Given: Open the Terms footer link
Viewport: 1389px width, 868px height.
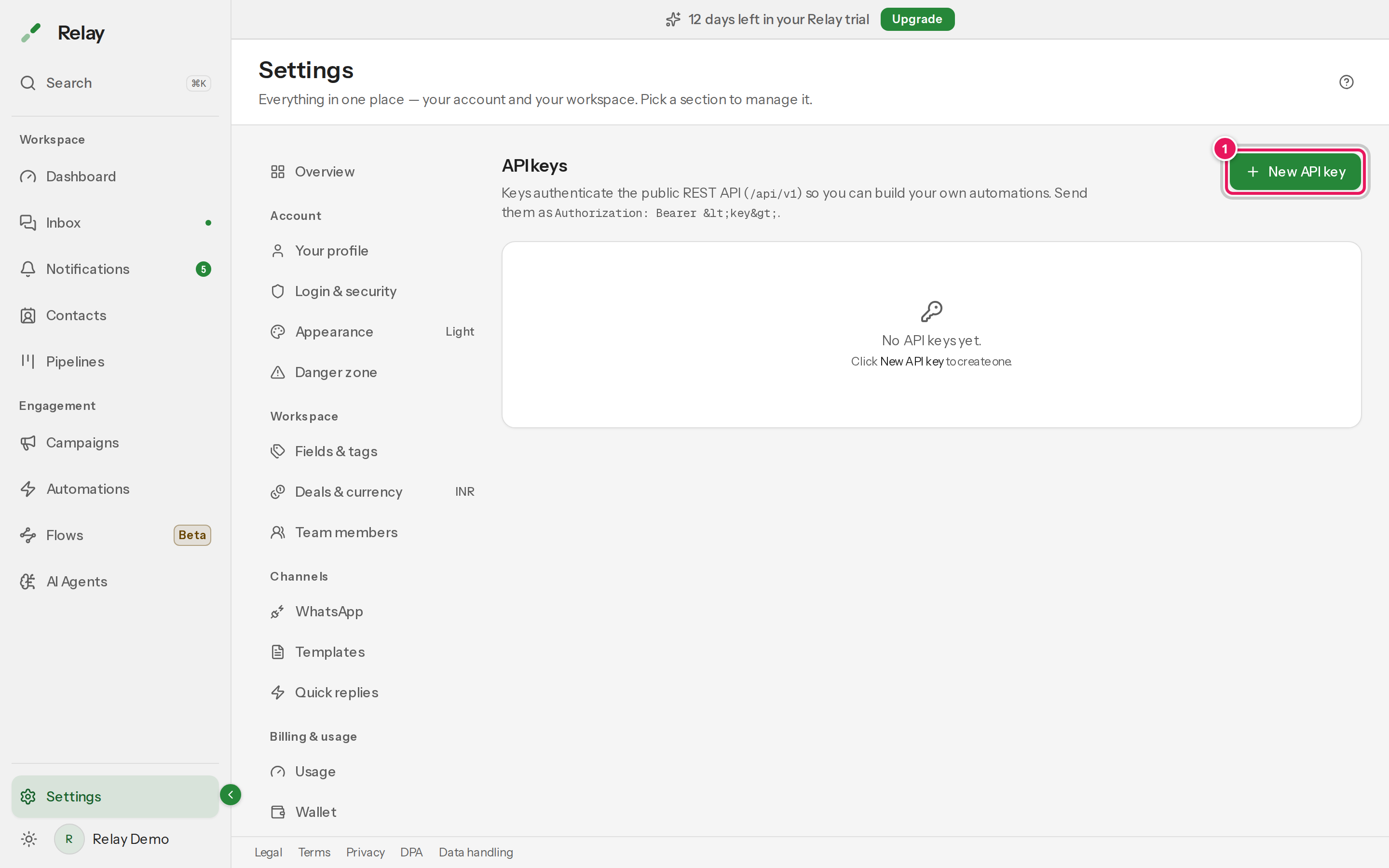Looking at the screenshot, I should coord(314,853).
